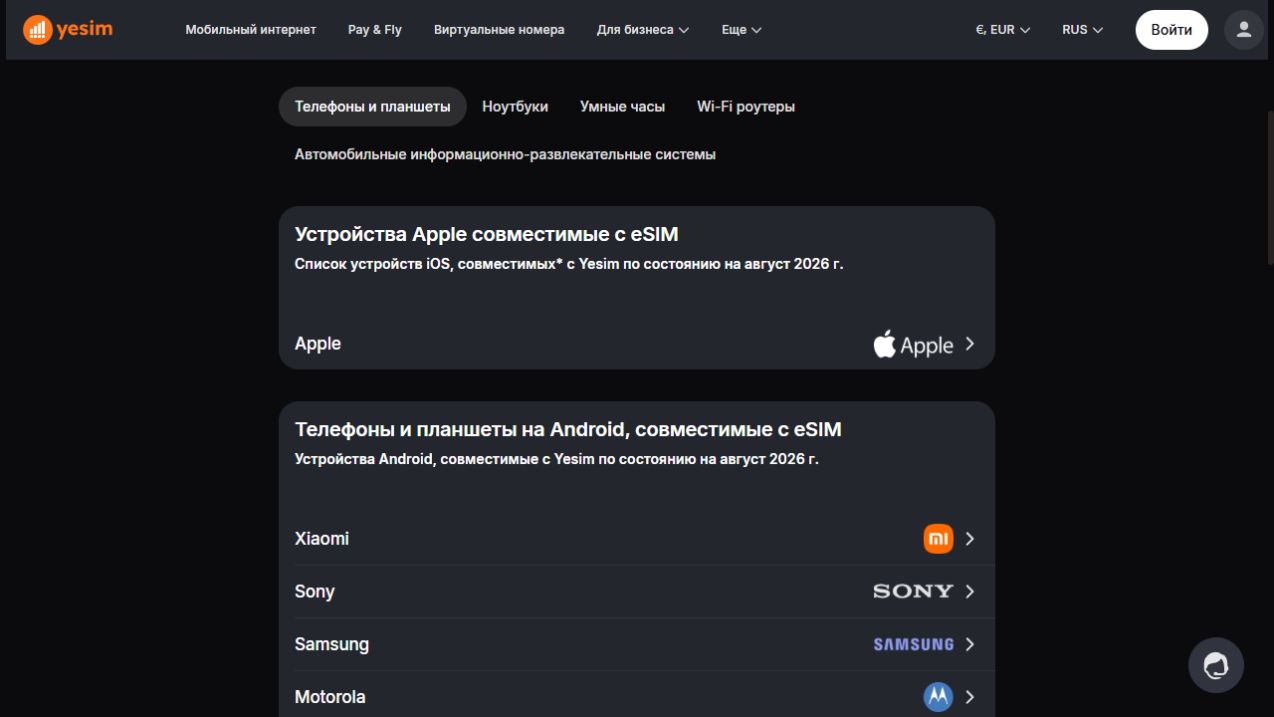
Task: Click the Samsung brand logo
Action: click(x=913, y=644)
